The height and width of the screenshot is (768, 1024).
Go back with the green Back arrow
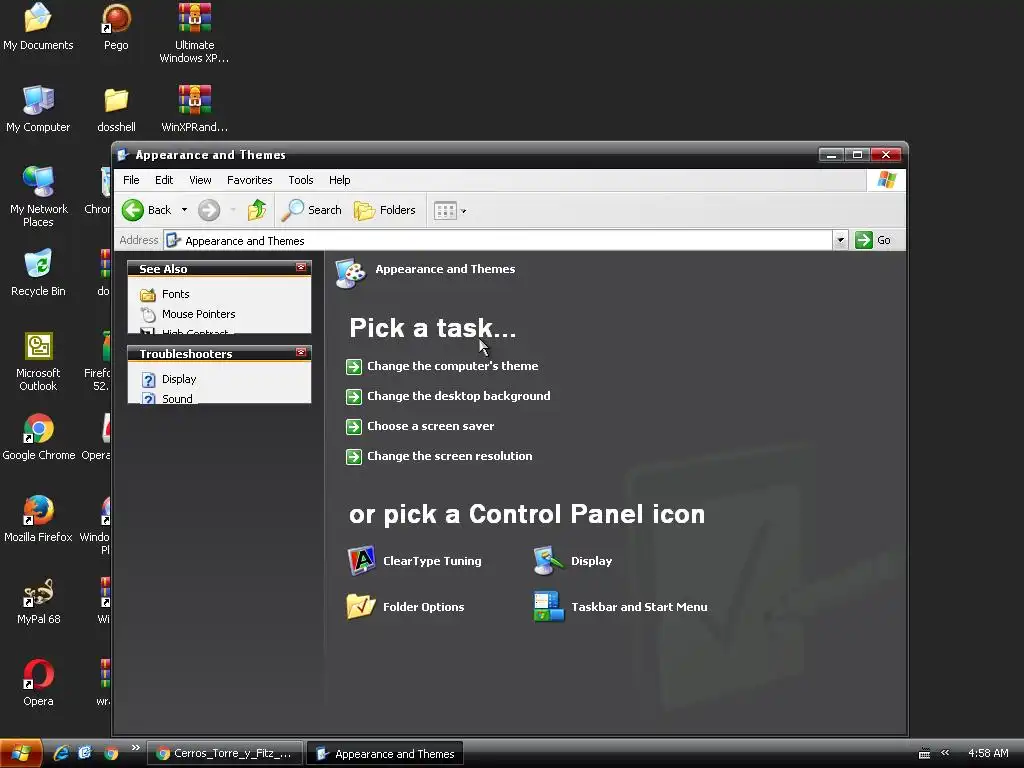pyautogui.click(x=147, y=210)
